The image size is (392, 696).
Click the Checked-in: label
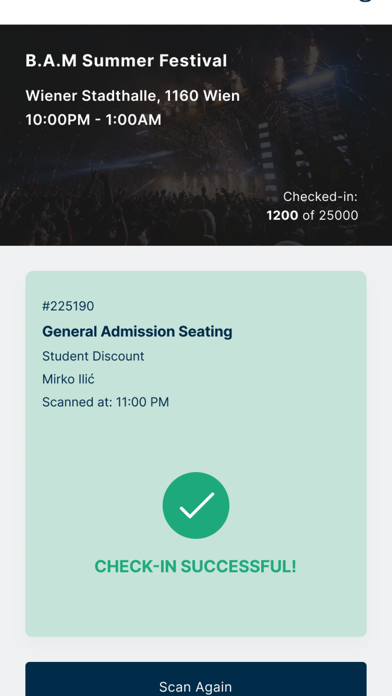(x=320, y=197)
